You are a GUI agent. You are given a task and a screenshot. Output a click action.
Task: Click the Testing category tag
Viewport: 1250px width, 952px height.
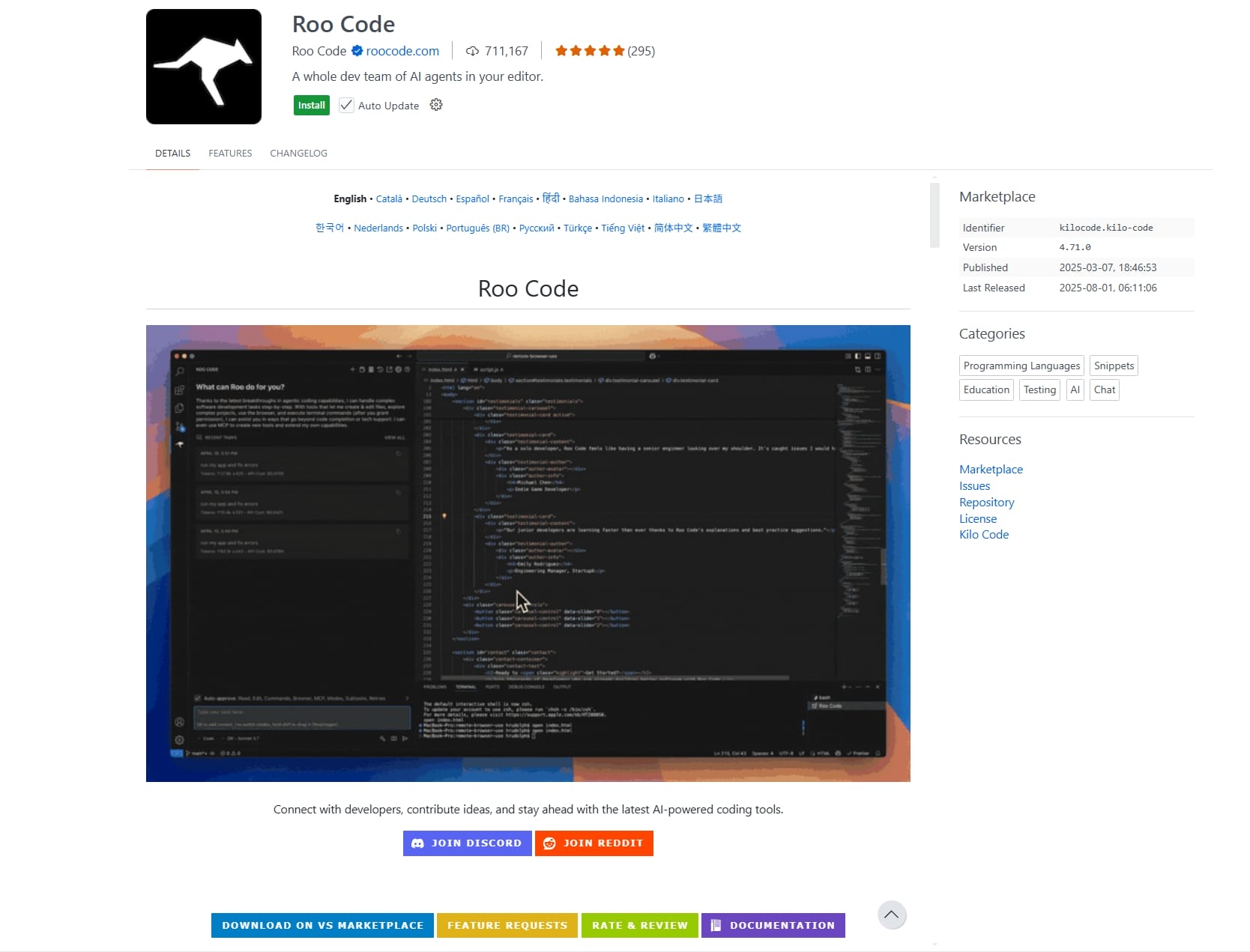1039,389
